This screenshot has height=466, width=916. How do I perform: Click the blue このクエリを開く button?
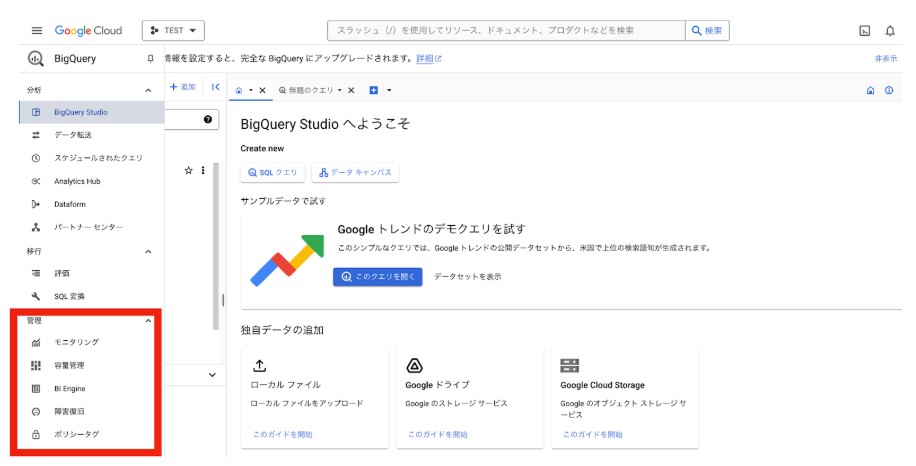click(x=377, y=277)
